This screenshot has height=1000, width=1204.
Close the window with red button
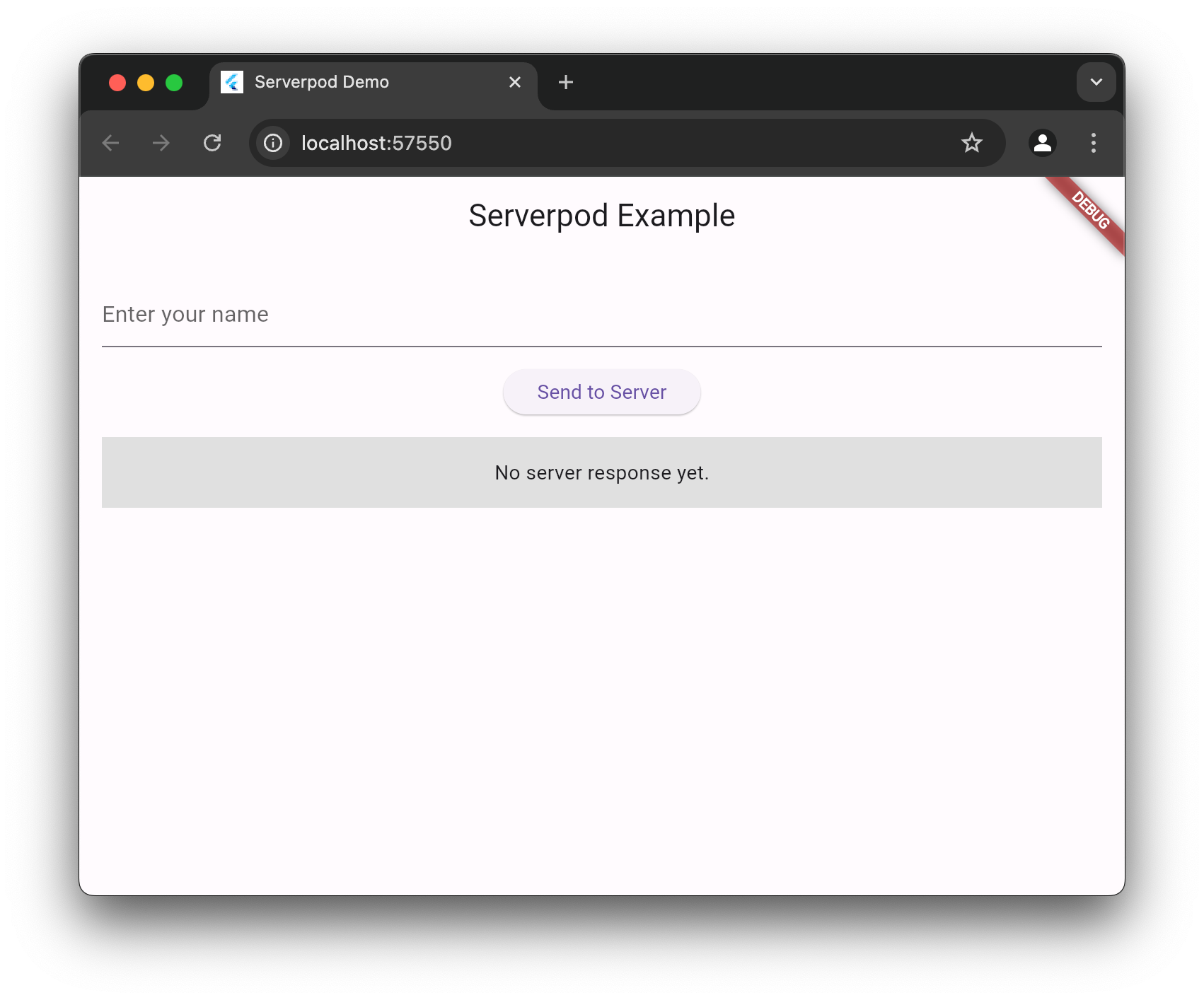pyautogui.click(x=117, y=83)
